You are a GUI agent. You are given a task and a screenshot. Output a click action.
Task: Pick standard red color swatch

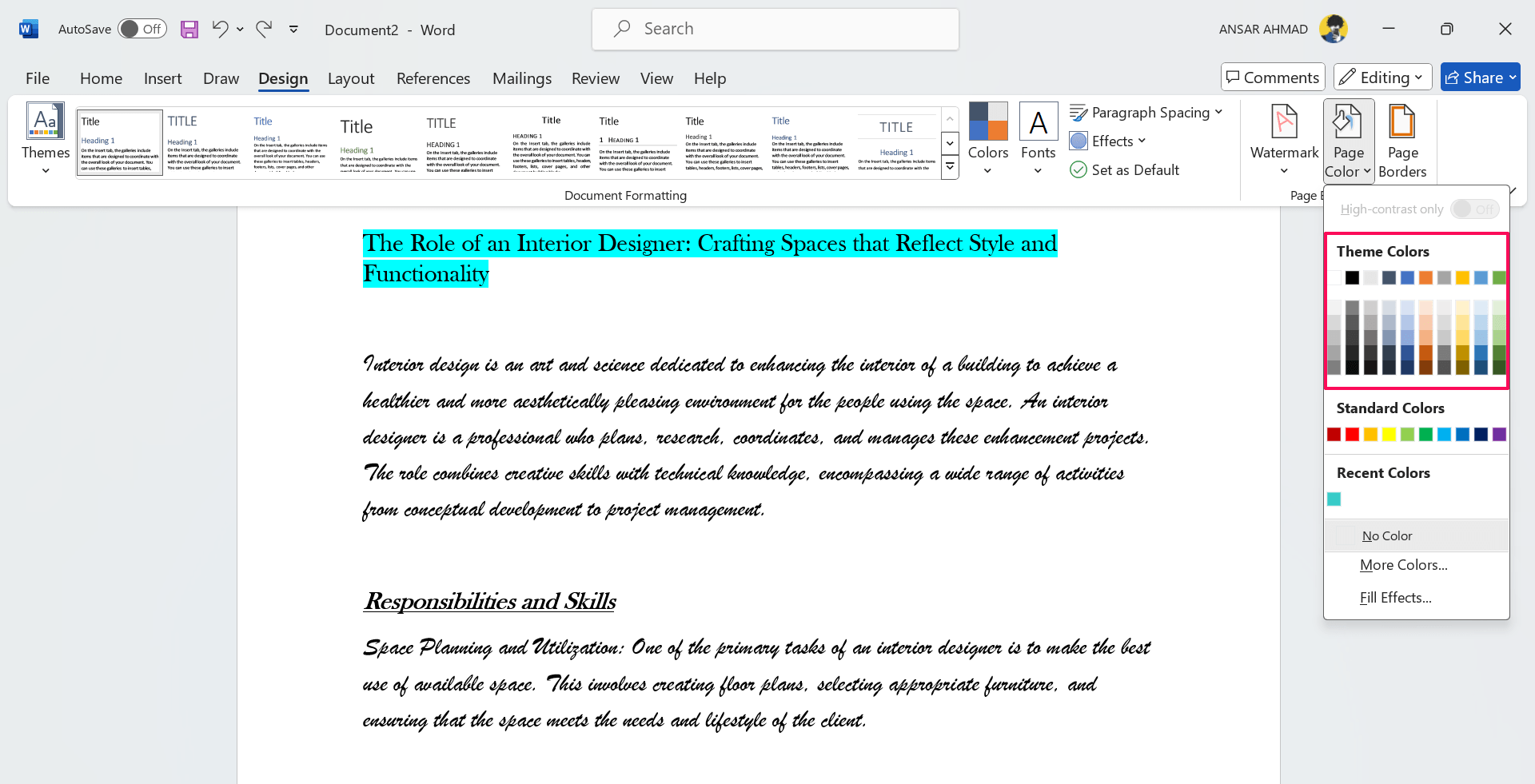pos(1352,434)
